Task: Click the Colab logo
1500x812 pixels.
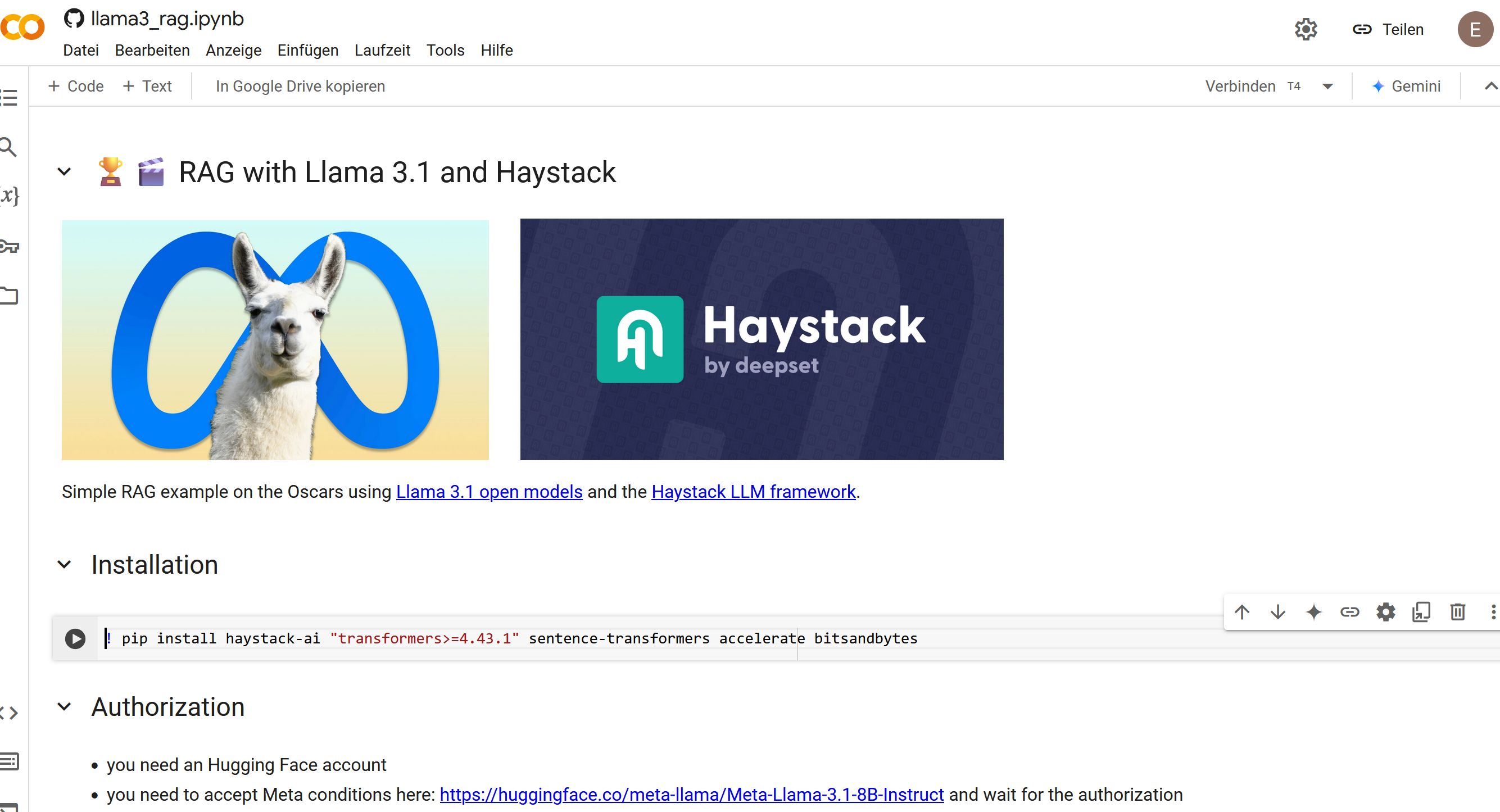Action: (x=22, y=28)
